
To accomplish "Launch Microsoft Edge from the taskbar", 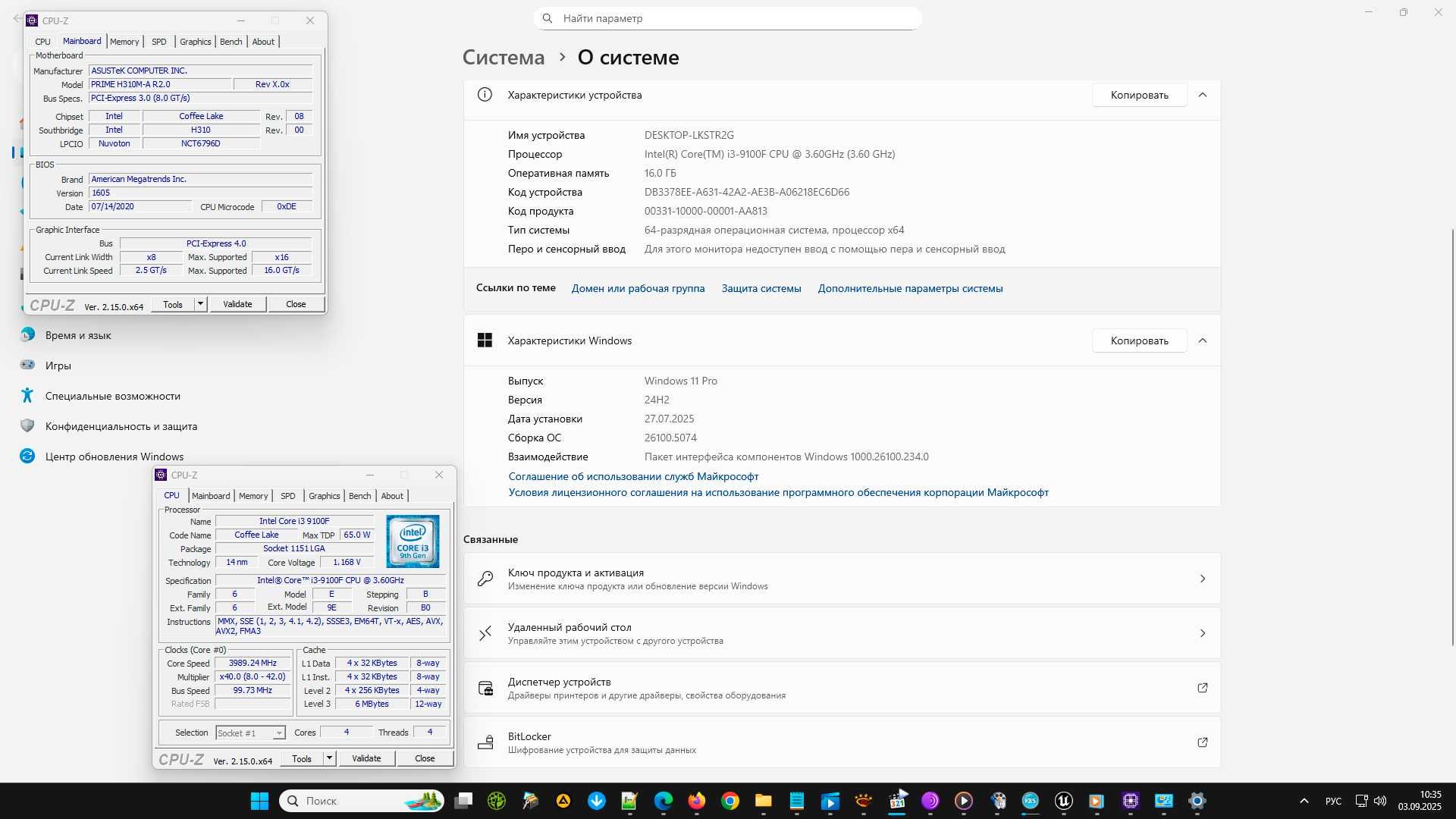I will [x=664, y=801].
